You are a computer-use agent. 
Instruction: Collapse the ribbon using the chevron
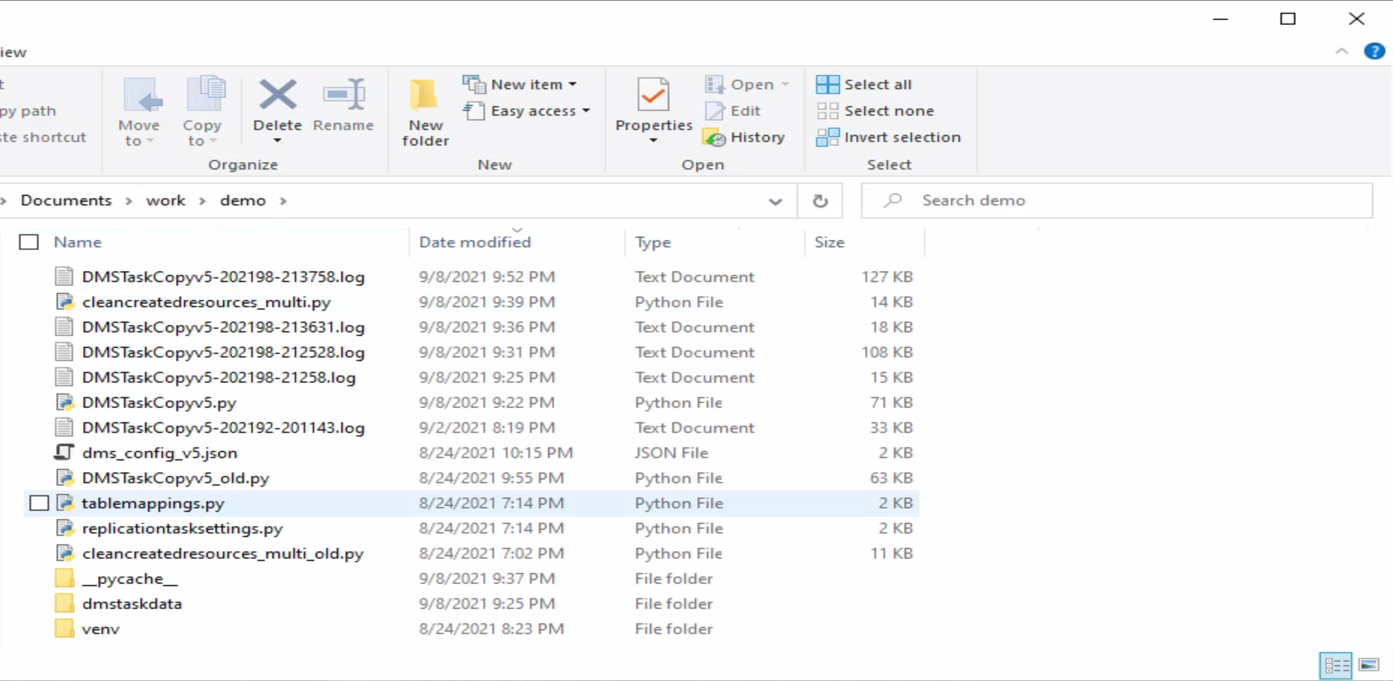coord(1341,52)
